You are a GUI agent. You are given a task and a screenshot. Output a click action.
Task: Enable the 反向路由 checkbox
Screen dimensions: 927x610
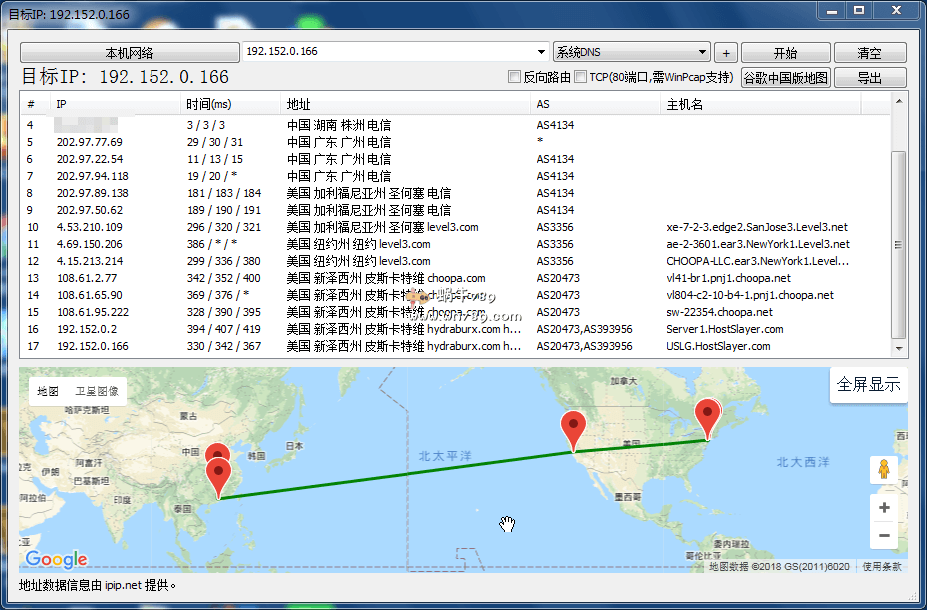pyautogui.click(x=515, y=77)
